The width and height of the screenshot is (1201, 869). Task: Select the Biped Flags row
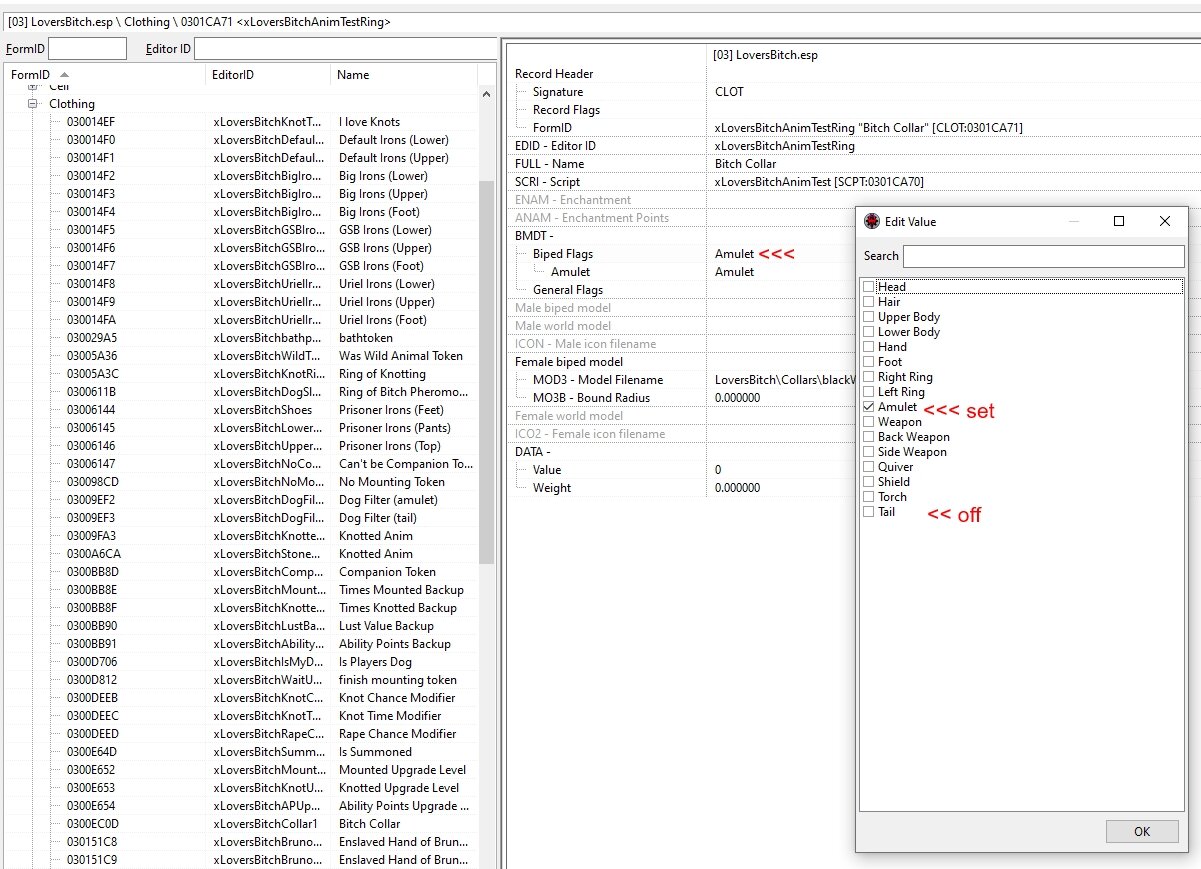(679, 254)
